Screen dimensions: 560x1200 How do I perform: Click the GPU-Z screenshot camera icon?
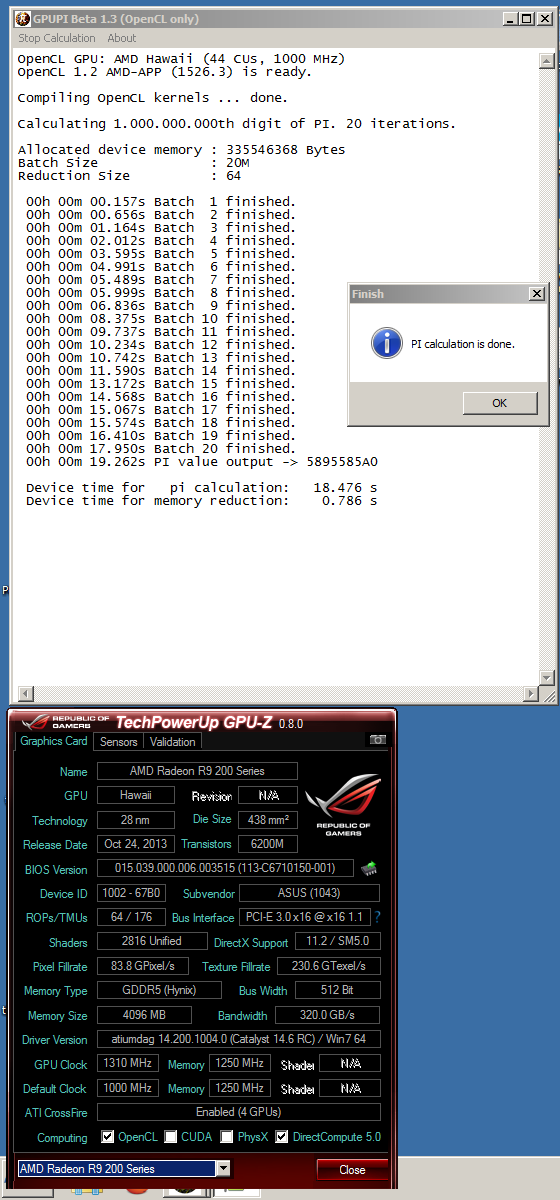[x=377, y=740]
